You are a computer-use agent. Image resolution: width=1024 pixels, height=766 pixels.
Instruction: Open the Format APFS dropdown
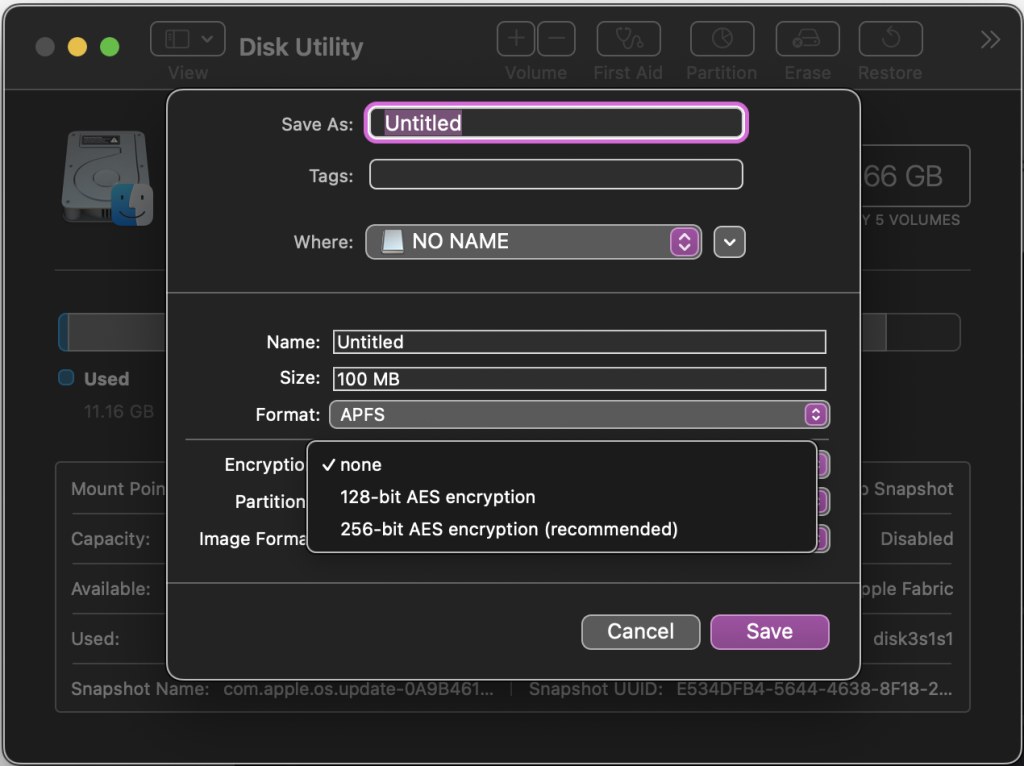coord(578,414)
